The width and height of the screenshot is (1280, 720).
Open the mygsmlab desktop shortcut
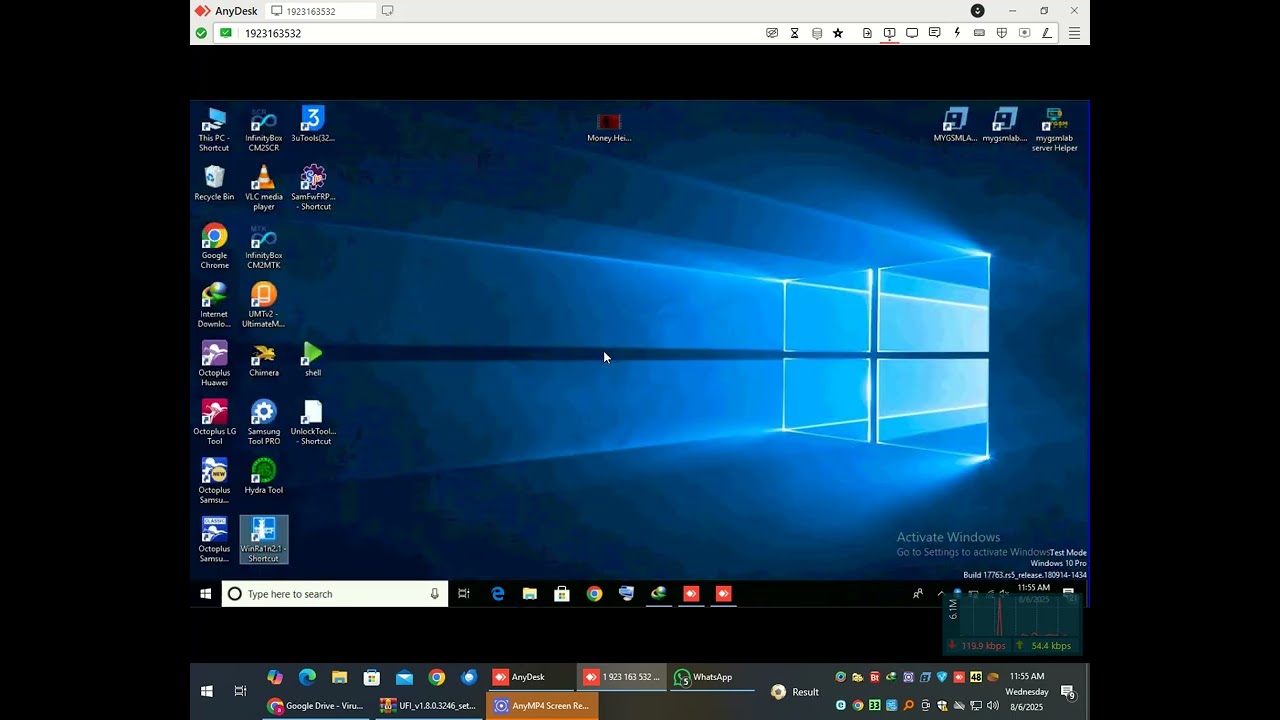coord(1004,125)
